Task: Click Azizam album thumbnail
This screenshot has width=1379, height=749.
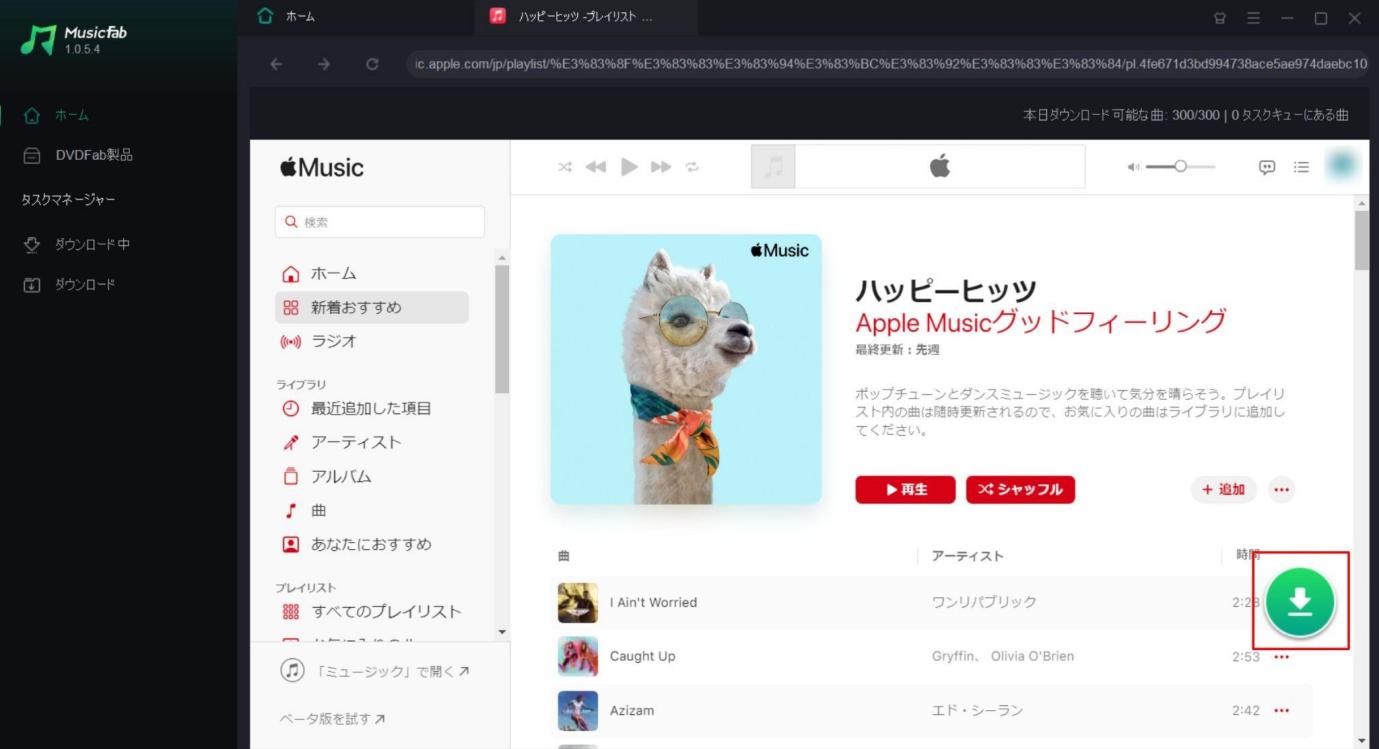Action: pyautogui.click(x=578, y=710)
